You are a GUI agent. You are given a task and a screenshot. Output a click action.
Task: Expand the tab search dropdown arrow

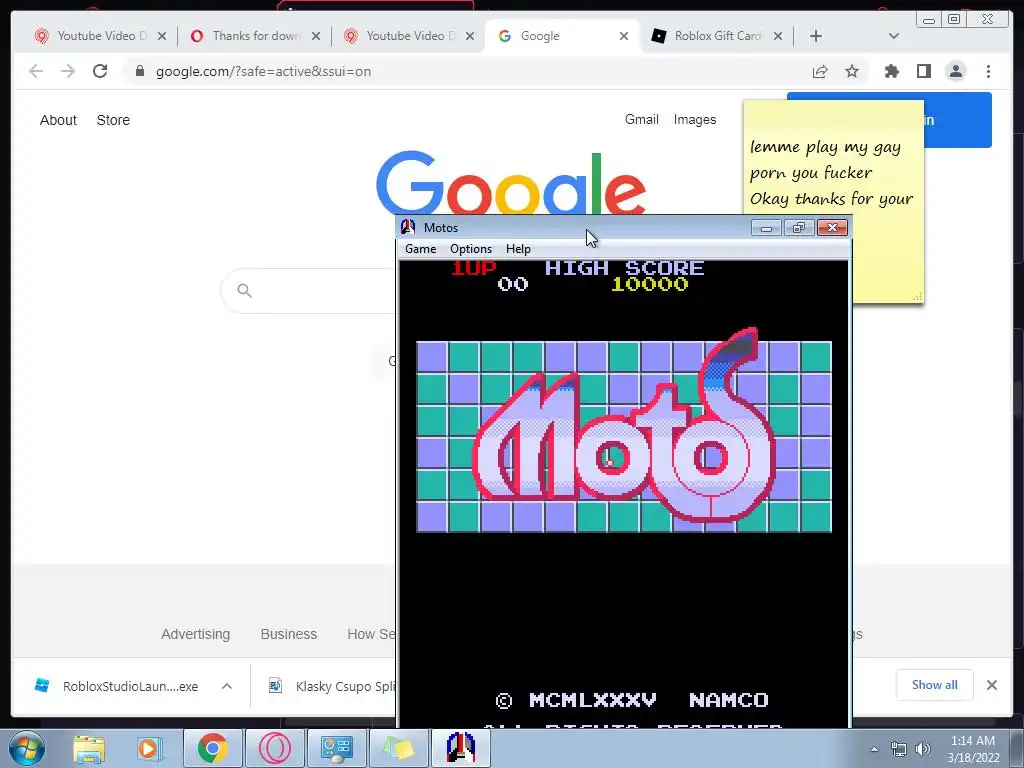tap(893, 36)
